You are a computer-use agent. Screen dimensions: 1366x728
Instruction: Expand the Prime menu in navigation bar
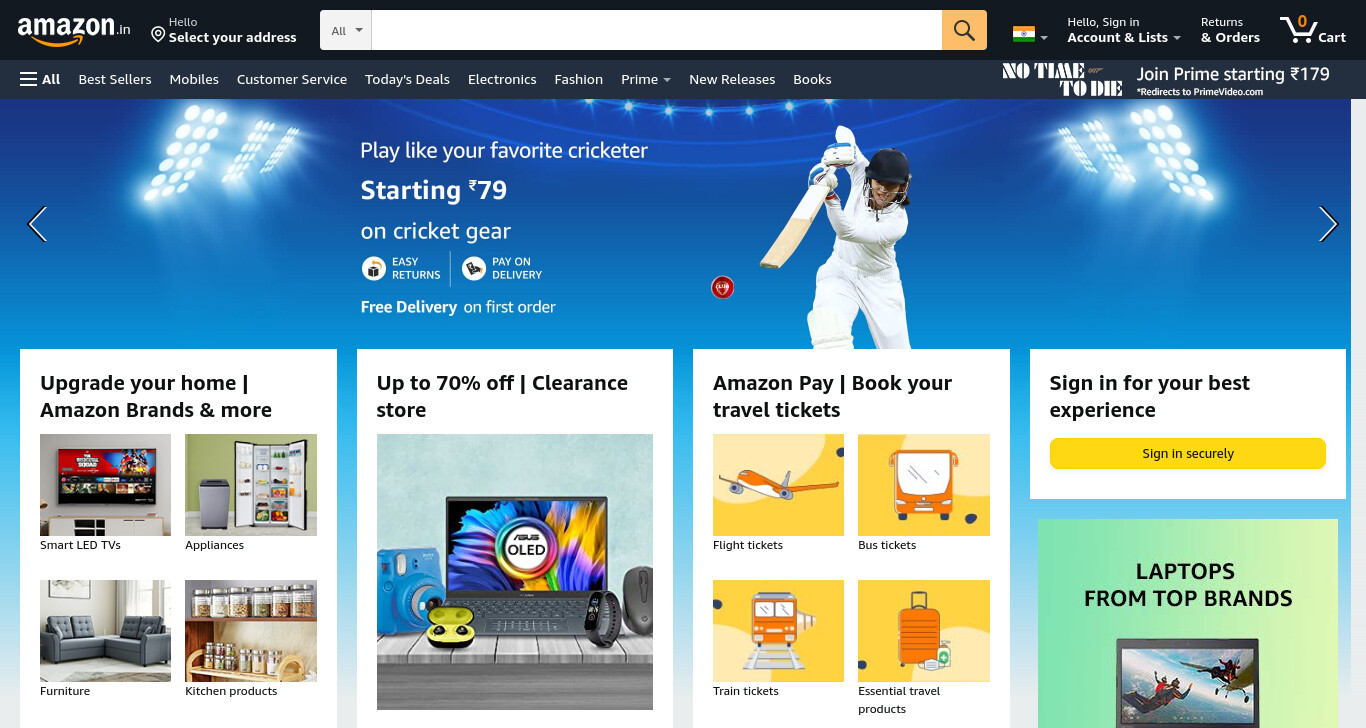click(x=646, y=79)
